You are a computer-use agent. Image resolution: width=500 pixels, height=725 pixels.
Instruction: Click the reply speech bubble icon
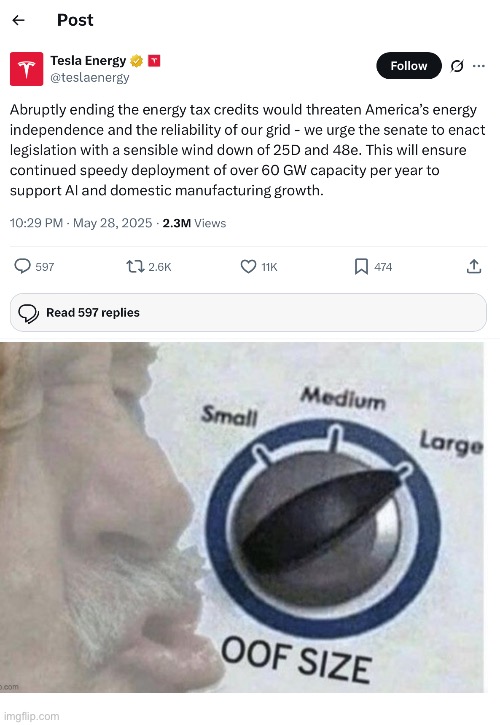pos(22,266)
